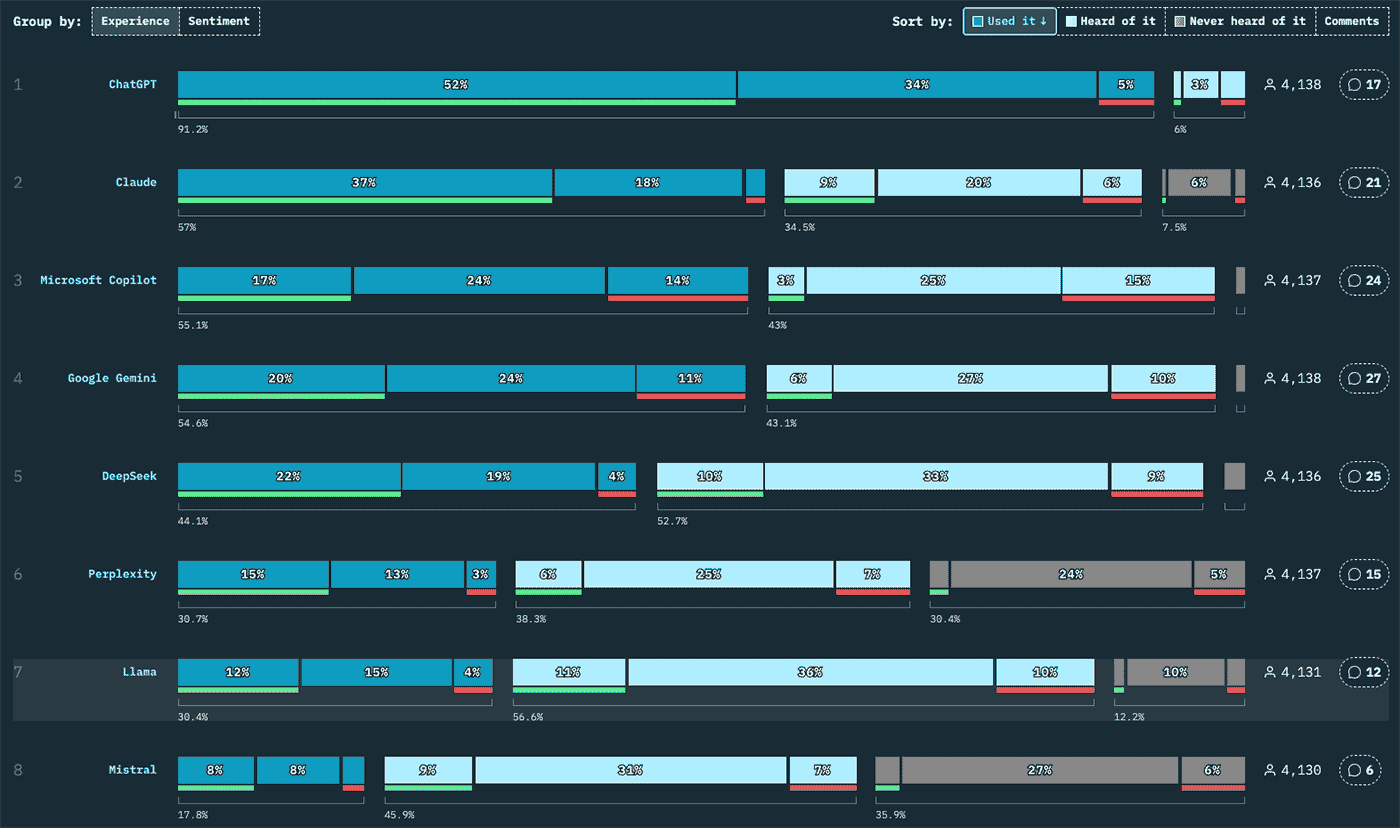
Task: Select Mistral 31% heard-of-it segment
Action: click(x=631, y=771)
